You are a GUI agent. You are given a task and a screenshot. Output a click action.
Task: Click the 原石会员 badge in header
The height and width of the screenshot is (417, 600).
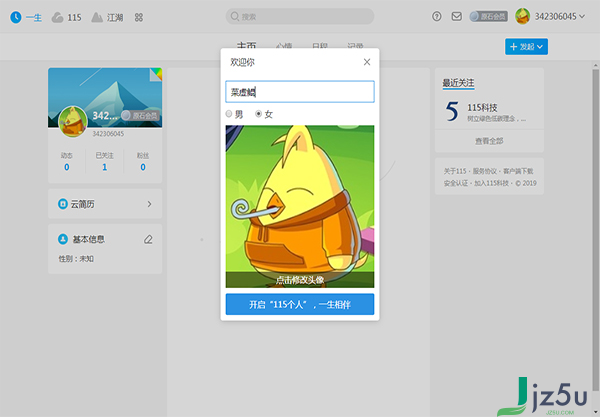tap(488, 16)
